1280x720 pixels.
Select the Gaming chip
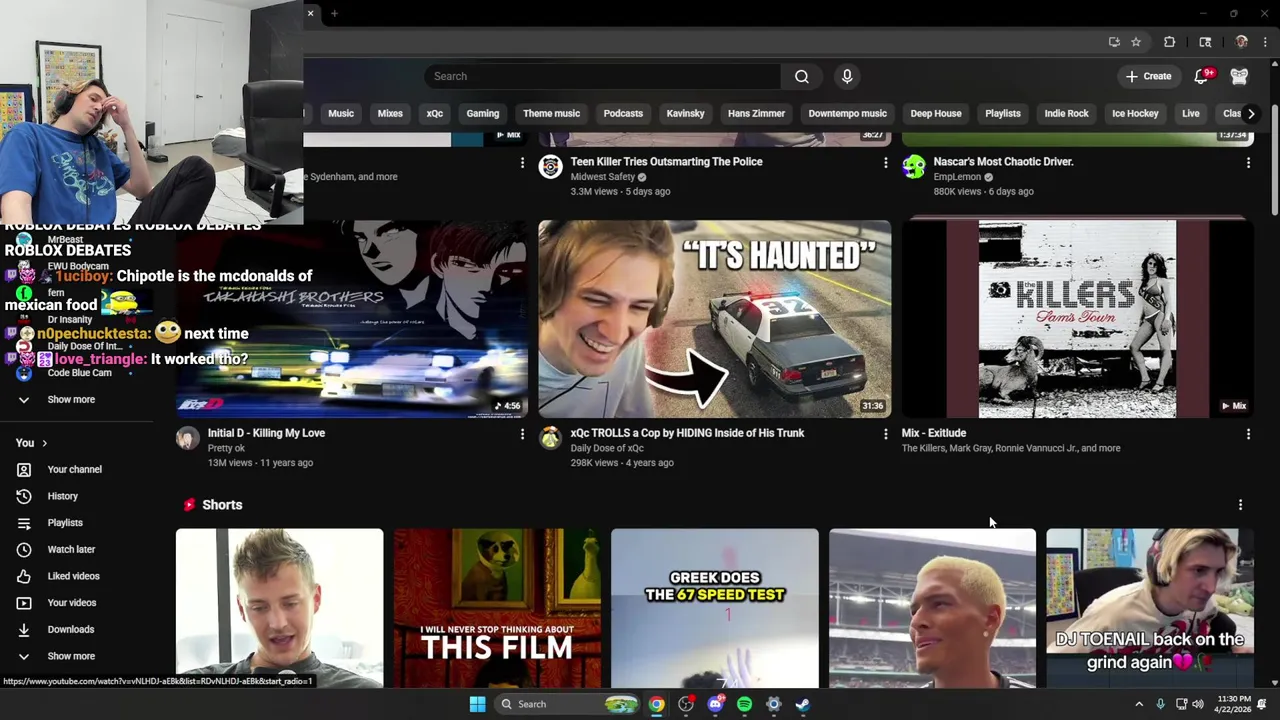coord(482,113)
